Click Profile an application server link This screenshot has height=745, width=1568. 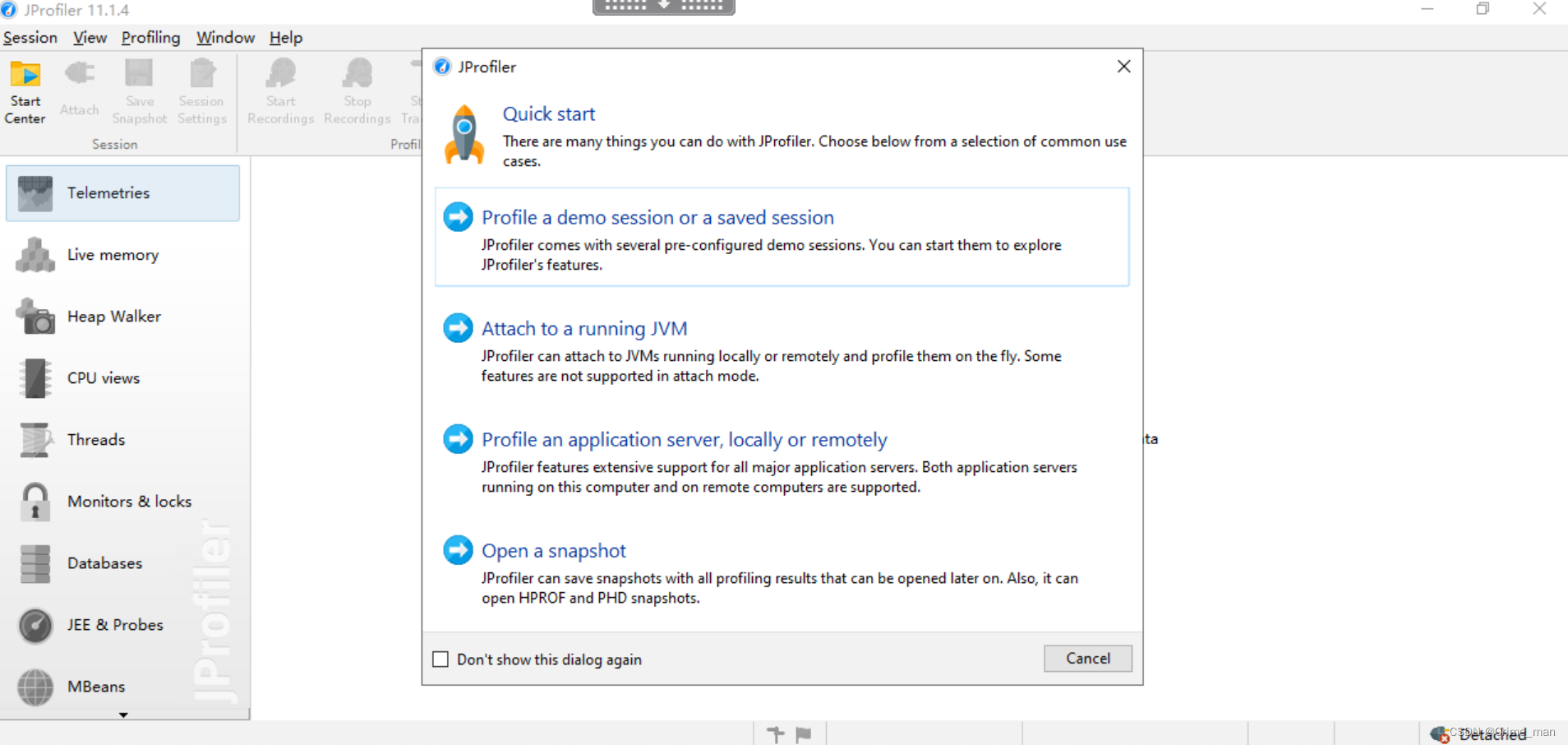click(x=685, y=439)
